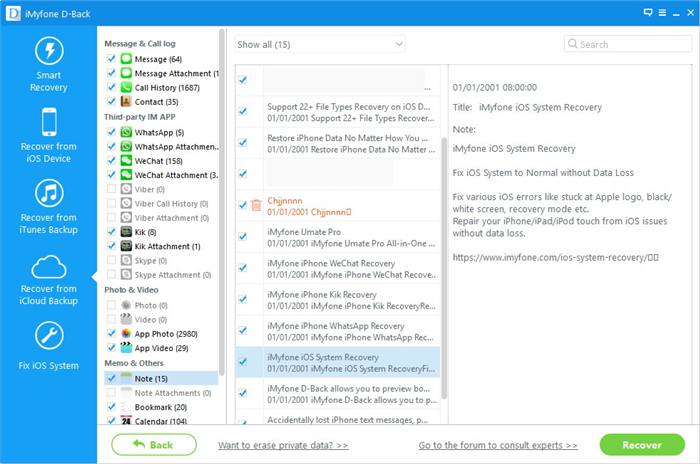The width and height of the screenshot is (700, 464).
Task: Click the WeChat Attachment icon
Action: (126, 175)
